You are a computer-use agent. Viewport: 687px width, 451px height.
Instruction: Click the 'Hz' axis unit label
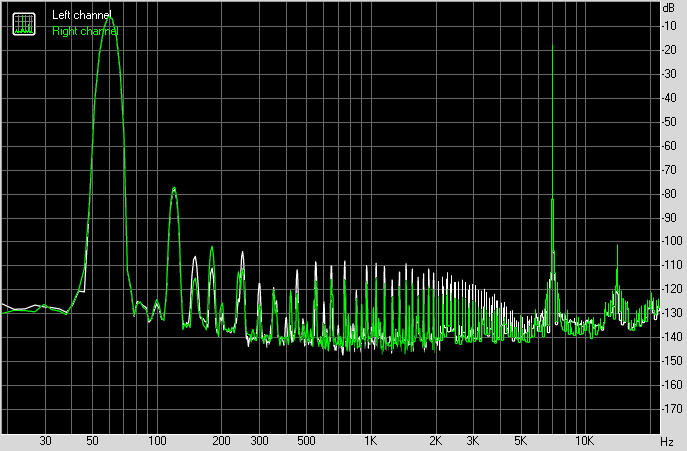point(667,441)
